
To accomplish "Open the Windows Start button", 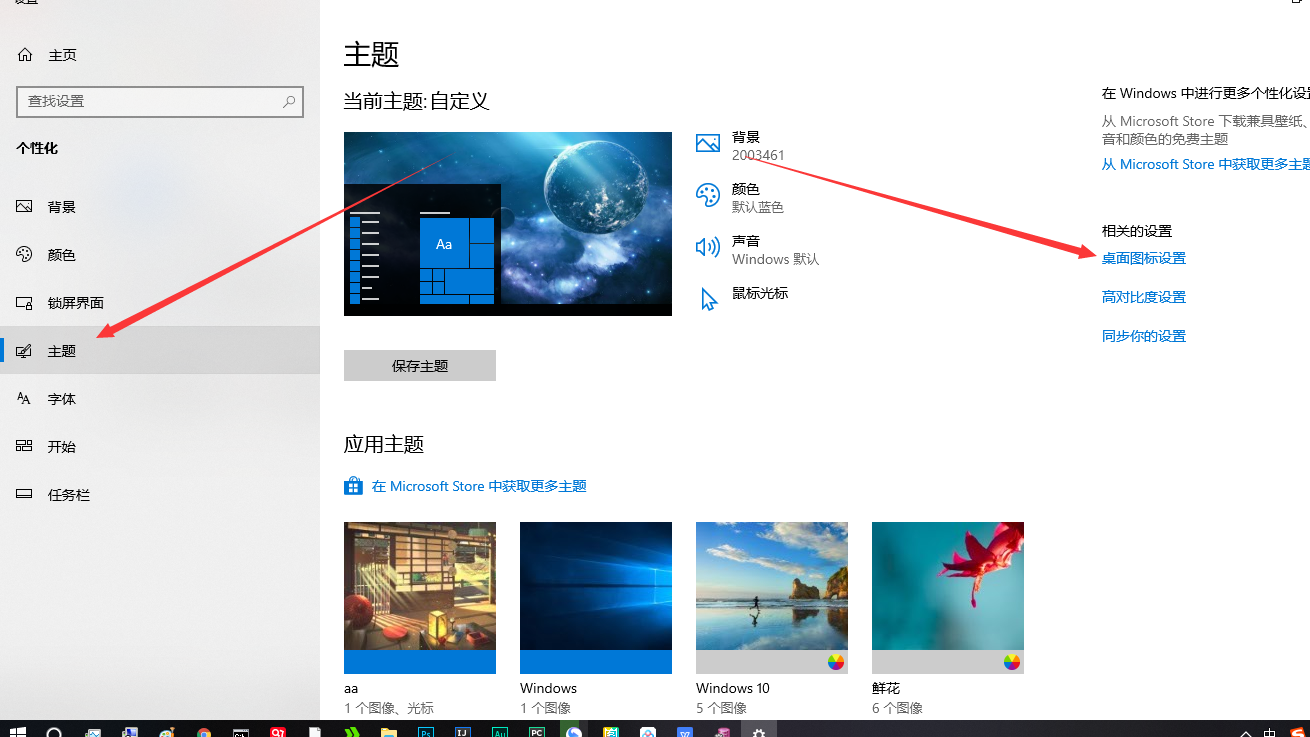I will click(18, 732).
